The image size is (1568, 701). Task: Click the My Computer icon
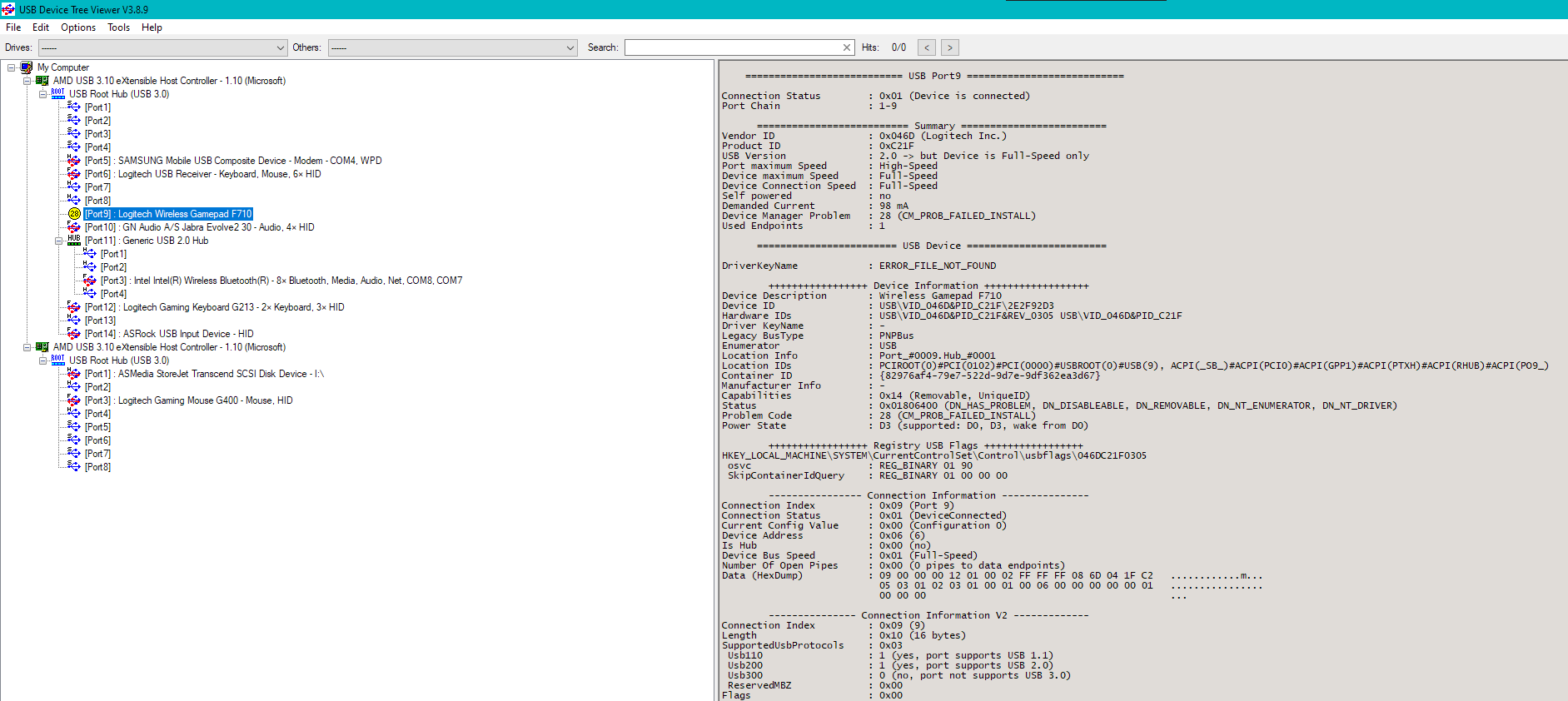pyautogui.click(x=27, y=67)
